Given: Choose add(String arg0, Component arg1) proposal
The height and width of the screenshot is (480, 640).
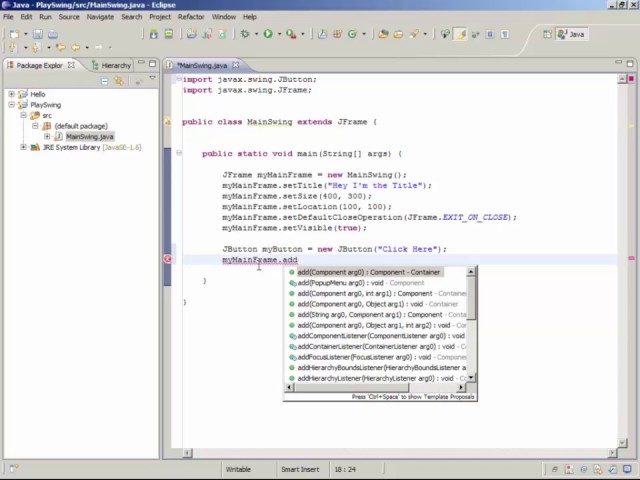Looking at the screenshot, I should click(x=377, y=314).
